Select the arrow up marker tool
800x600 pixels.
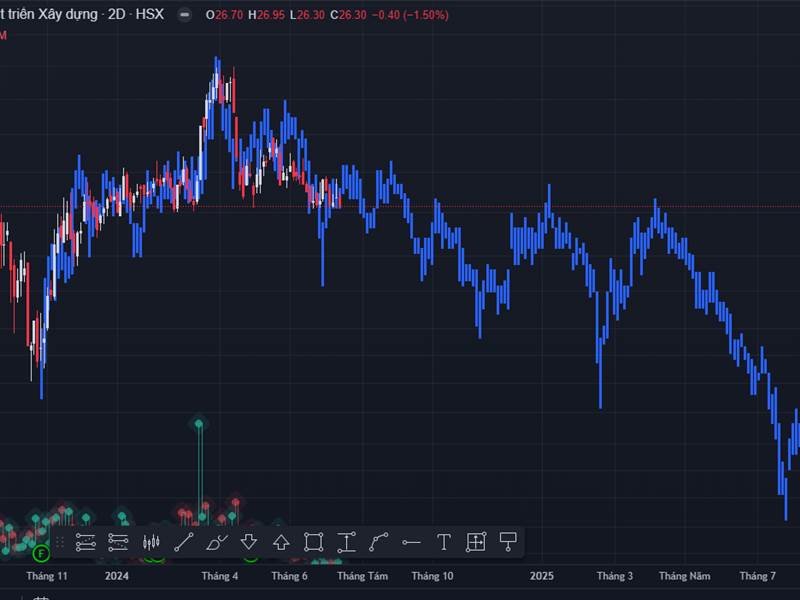coord(281,542)
